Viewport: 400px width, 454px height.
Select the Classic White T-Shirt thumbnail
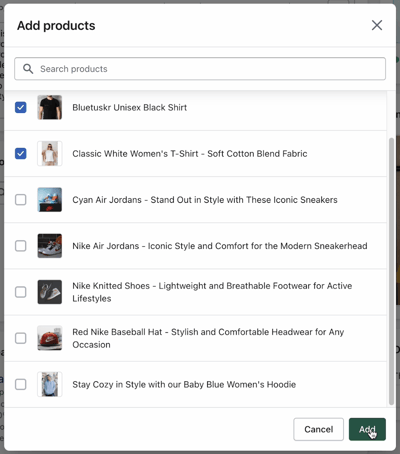coord(50,153)
